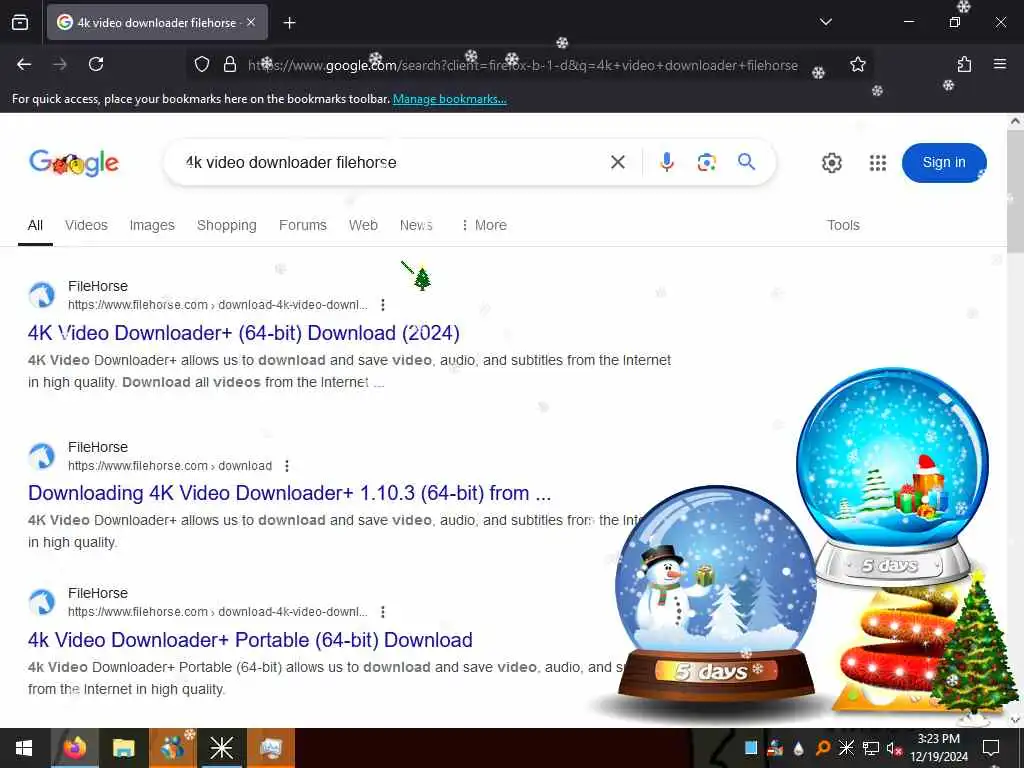Open Google quick settings gear
The height and width of the screenshot is (768, 1024).
tap(831, 163)
